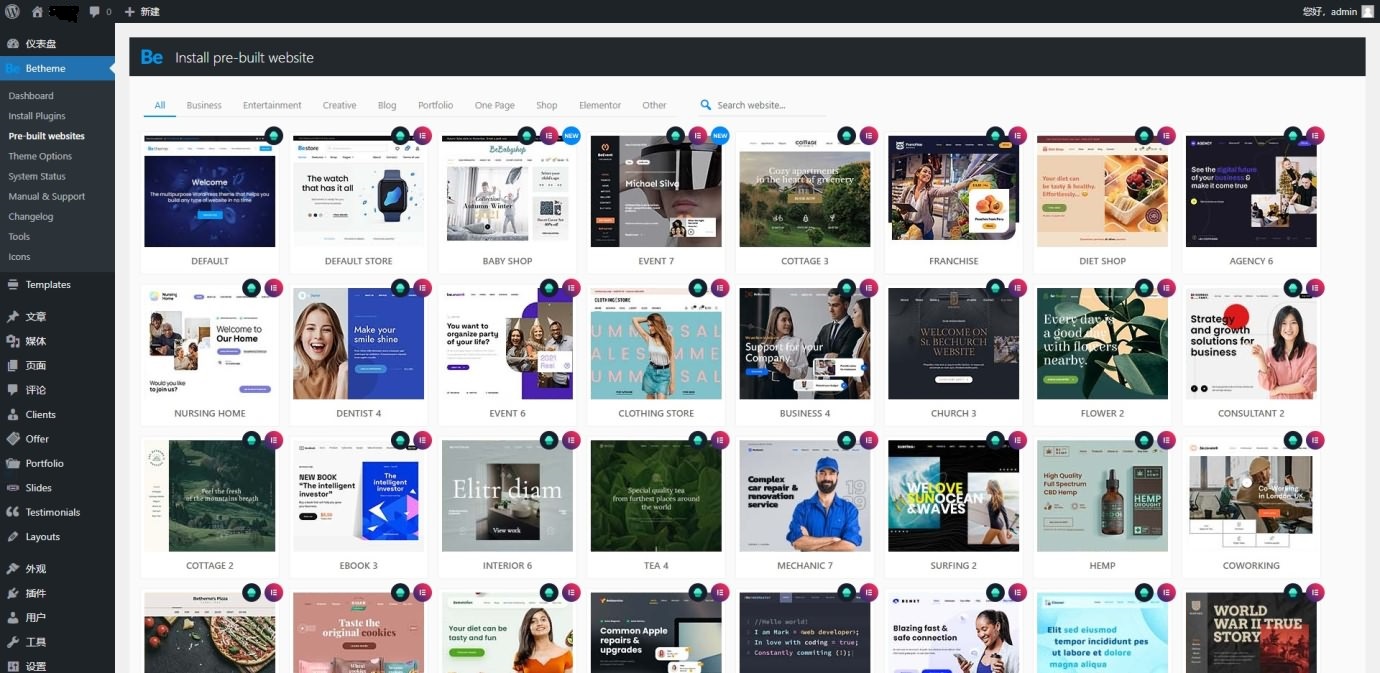Click the magnifier search icon
1380x673 pixels.
[x=706, y=105]
